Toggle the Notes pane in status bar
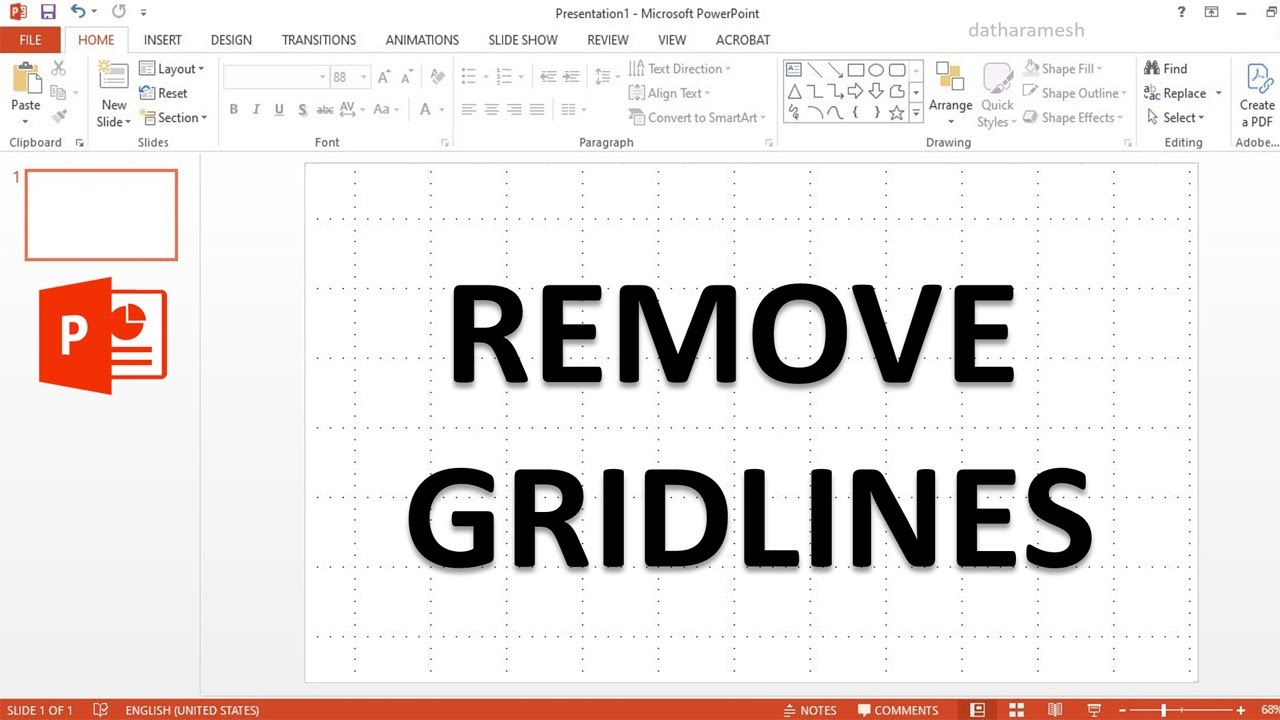The image size is (1280, 720). (810, 710)
